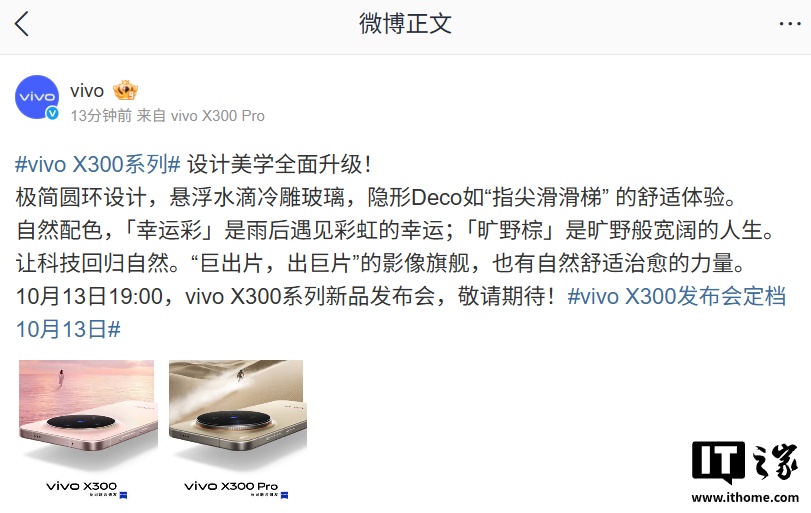The height and width of the screenshot is (513, 811).
Task: Tap the blue verified badge on avatar
Action: pos(52,113)
